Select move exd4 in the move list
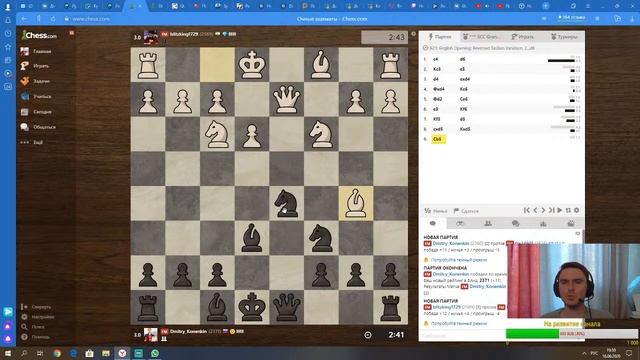Screen dimensions: 640x360 coord(464,79)
